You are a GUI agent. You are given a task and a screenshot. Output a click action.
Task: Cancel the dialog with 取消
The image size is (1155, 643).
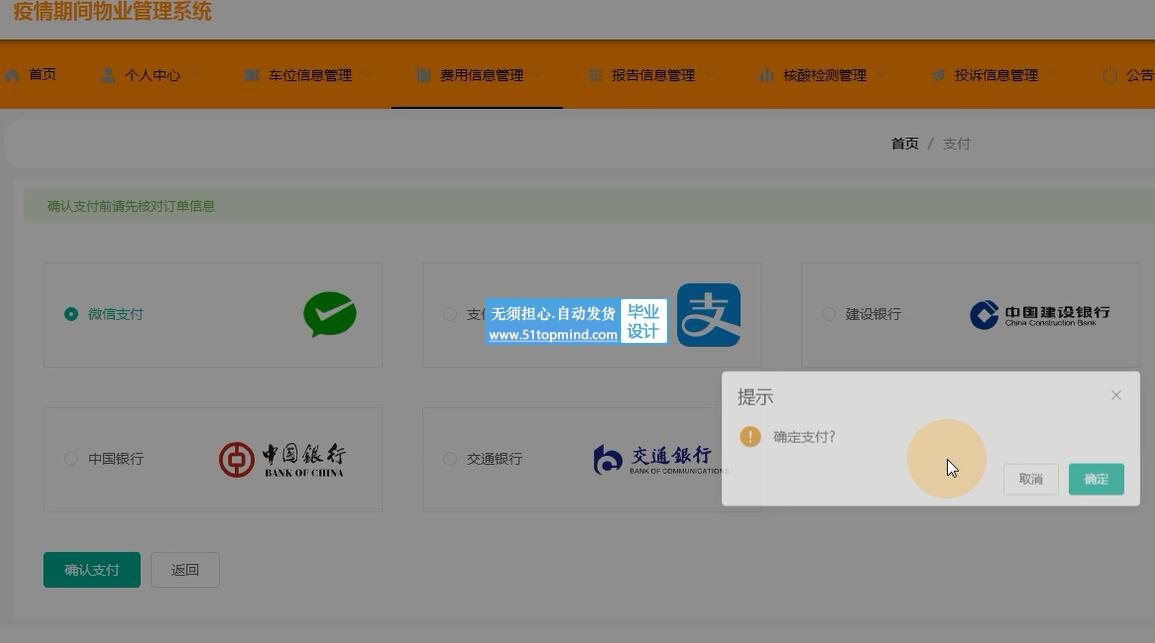pyautogui.click(x=1031, y=479)
